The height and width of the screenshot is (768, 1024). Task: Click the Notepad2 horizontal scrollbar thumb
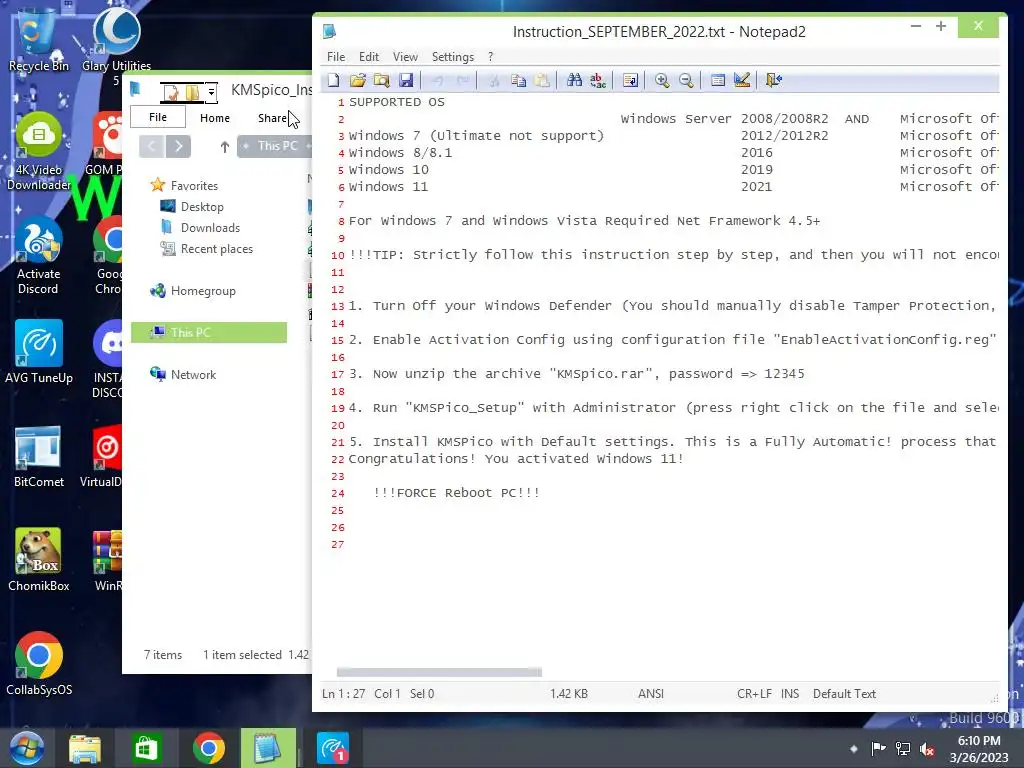pos(439,672)
